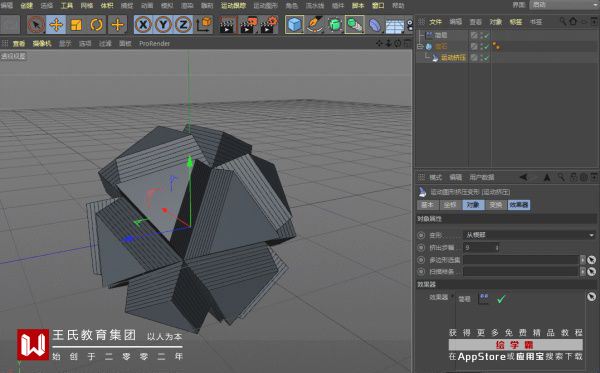
Task: Open the ProRender viewport menu
Action: click(x=154, y=44)
